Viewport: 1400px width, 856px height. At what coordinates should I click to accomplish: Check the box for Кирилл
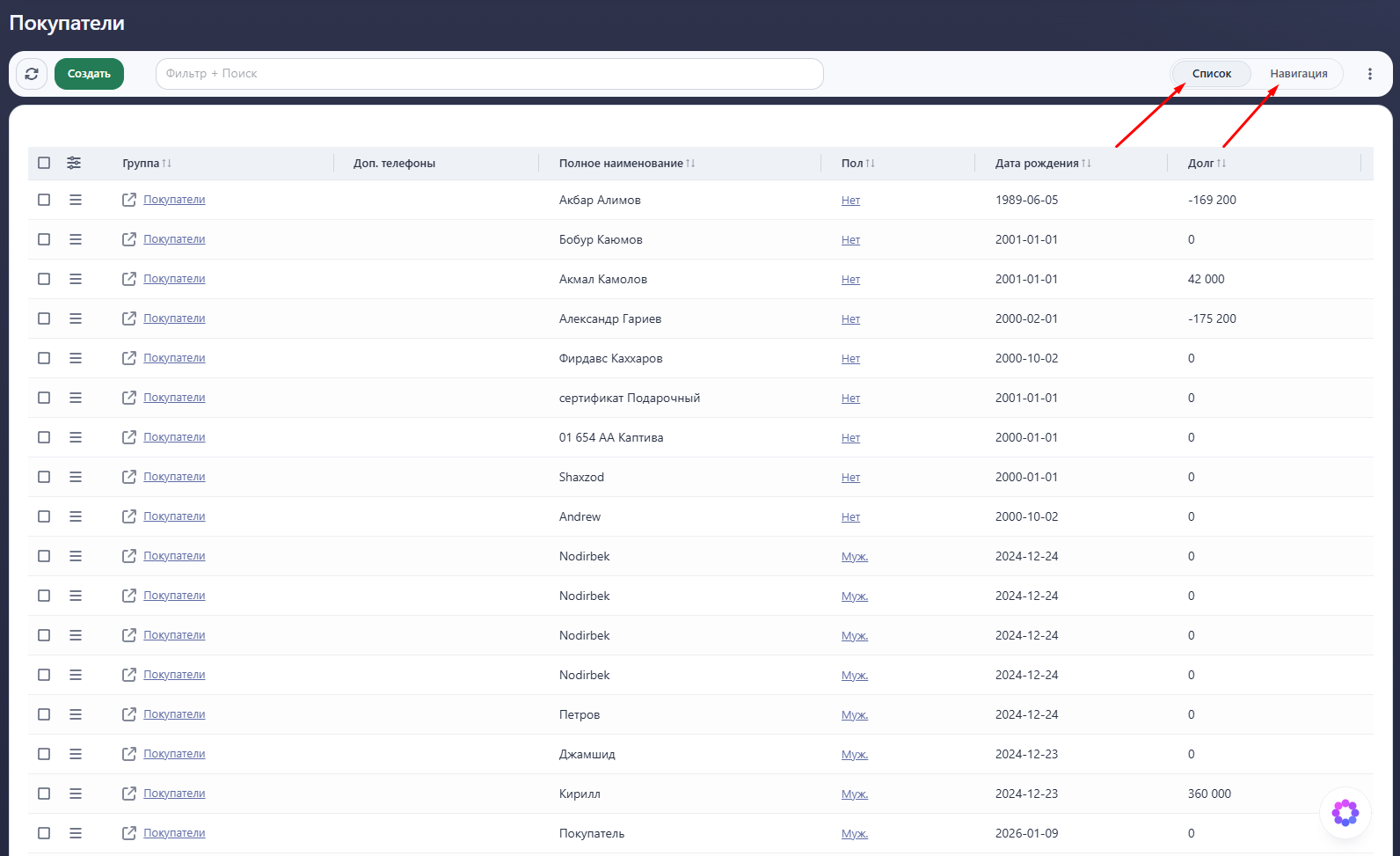click(x=44, y=794)
